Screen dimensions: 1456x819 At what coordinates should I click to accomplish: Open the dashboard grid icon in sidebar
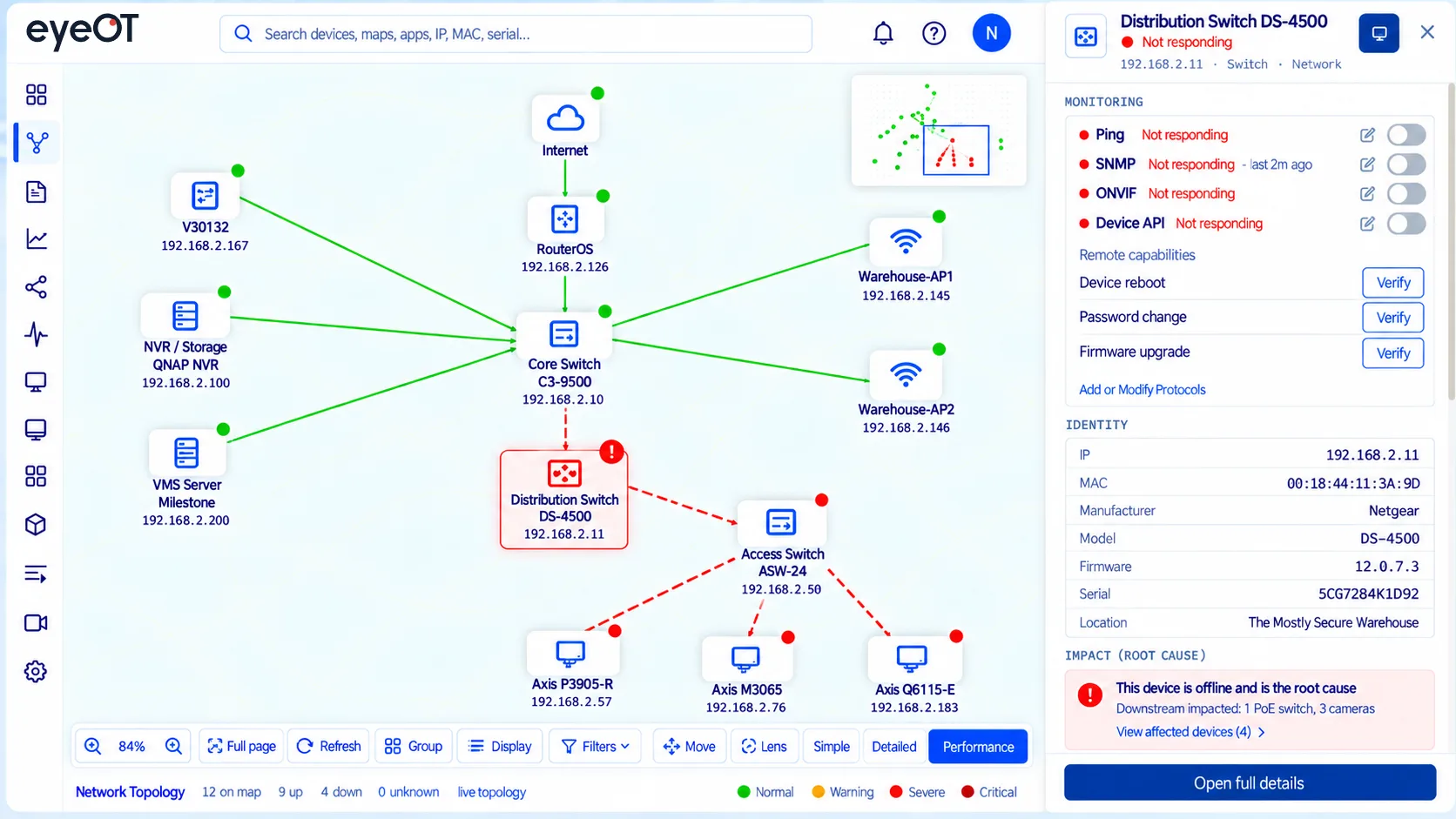[36, 94]
